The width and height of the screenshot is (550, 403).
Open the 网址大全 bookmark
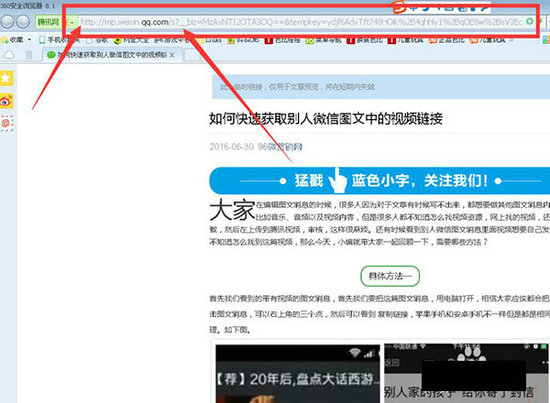click(131, 40)
